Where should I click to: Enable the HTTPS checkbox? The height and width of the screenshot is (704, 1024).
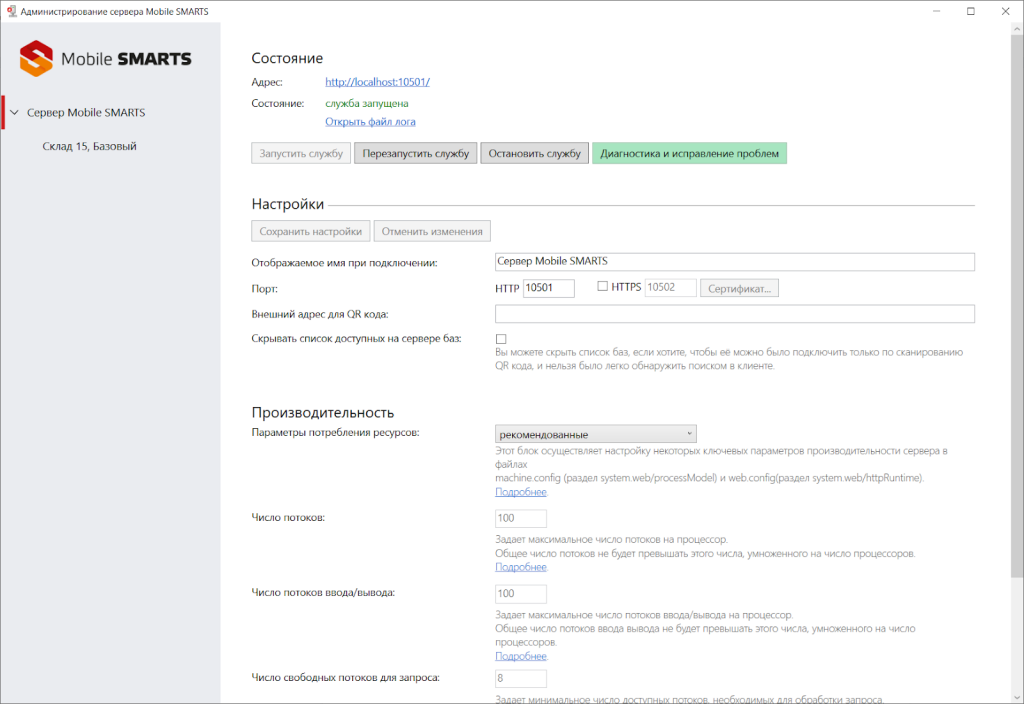[x=603, y=286]
